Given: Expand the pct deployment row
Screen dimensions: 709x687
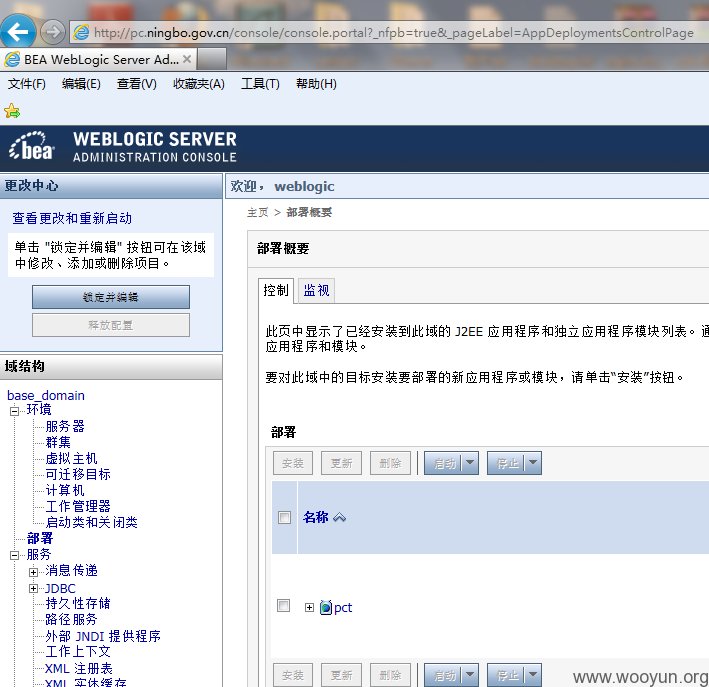Looking at the screenshot, I should (309, 607).
